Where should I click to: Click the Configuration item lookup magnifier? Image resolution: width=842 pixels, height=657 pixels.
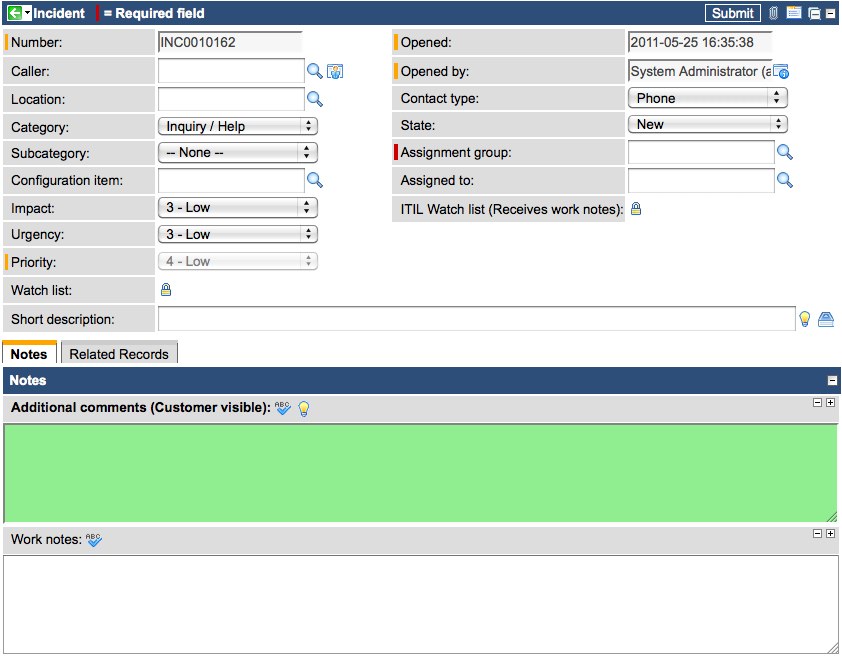pos(314,180)
